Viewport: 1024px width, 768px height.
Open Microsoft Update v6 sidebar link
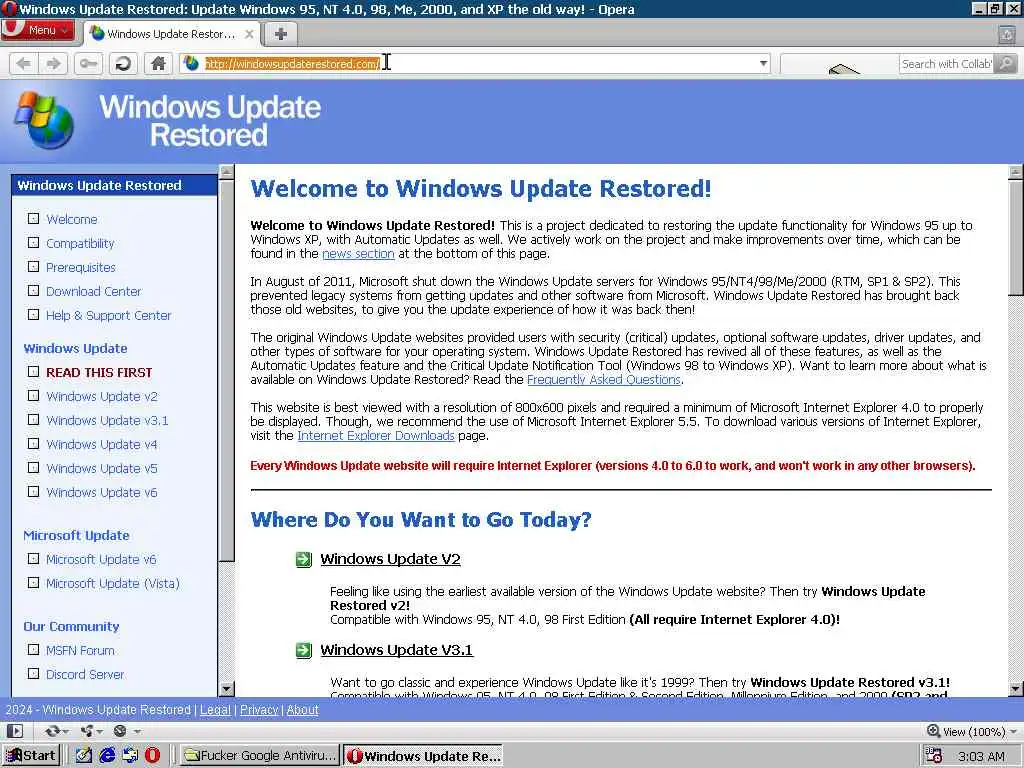[x=101, y=560]
